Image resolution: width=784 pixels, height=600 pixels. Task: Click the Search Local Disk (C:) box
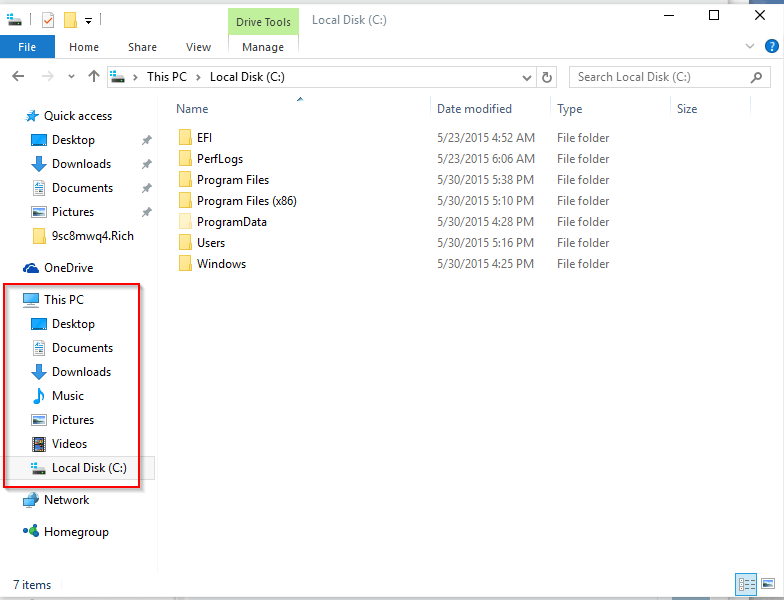(x=660, y=77)
